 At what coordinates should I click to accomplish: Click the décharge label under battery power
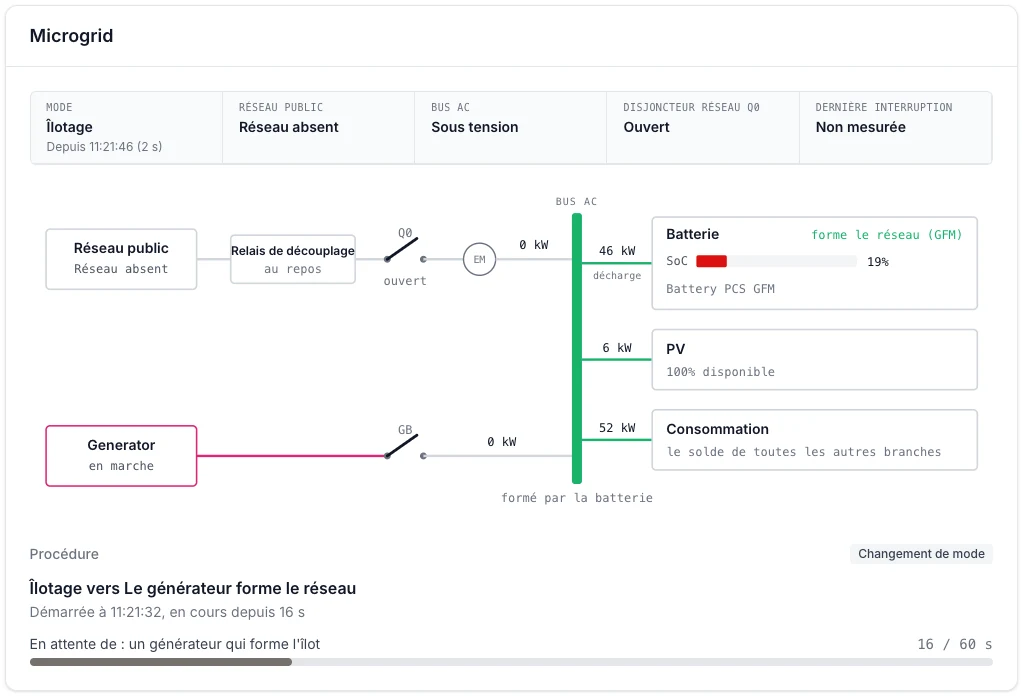[x=617, y=276]
